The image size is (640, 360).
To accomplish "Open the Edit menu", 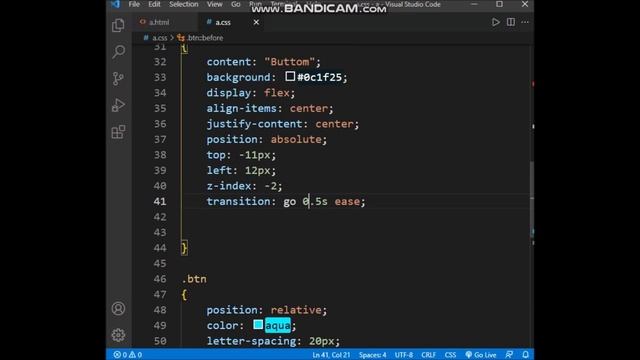I will 154,4.
